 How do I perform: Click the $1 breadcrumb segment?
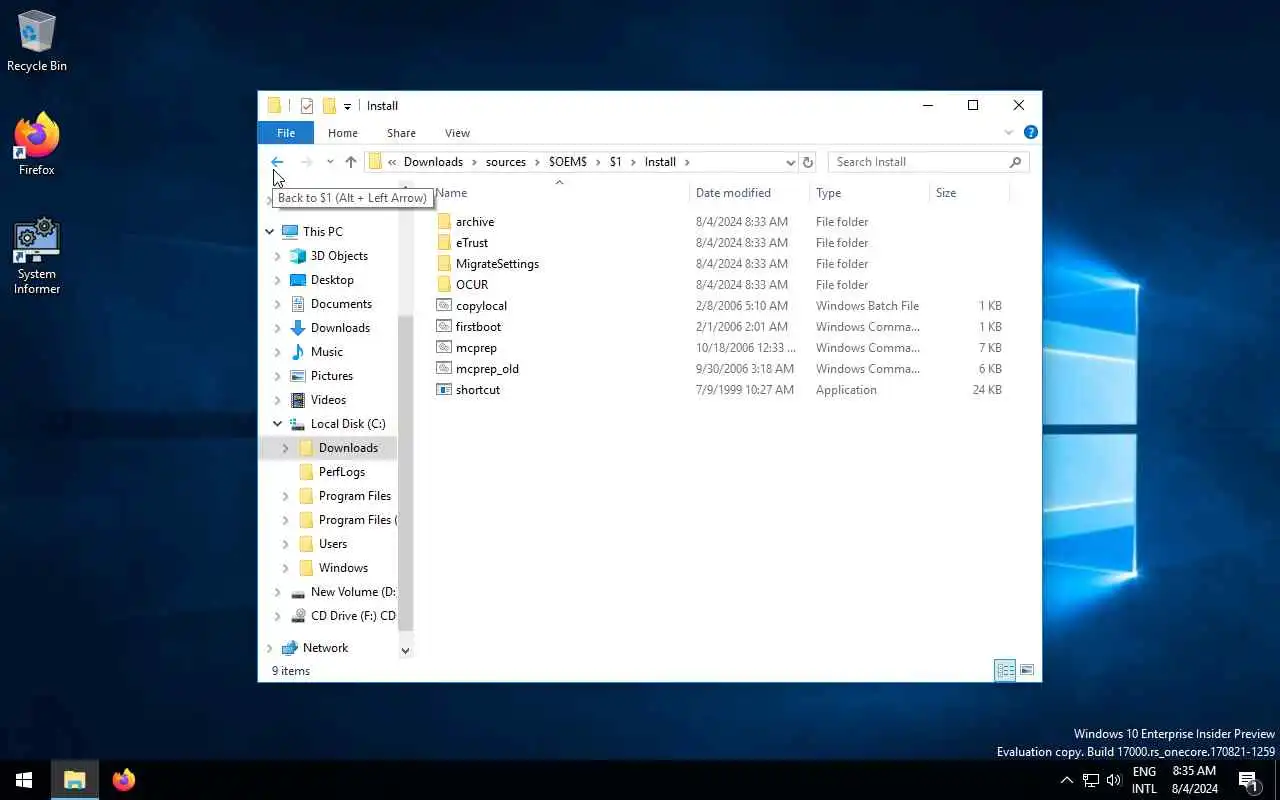(x=616, y=162)
